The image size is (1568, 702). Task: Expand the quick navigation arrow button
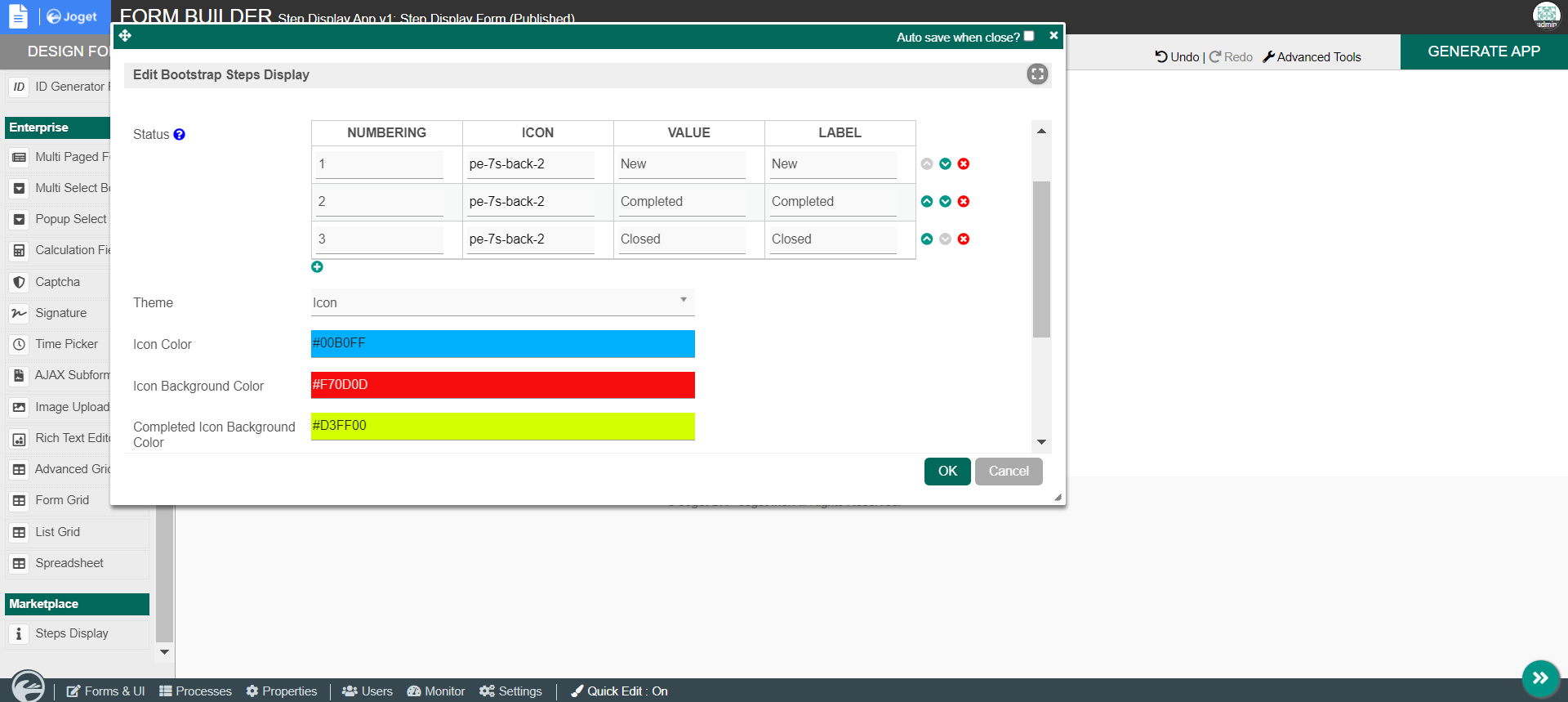pyautogui.click(x=1540, y=678)
